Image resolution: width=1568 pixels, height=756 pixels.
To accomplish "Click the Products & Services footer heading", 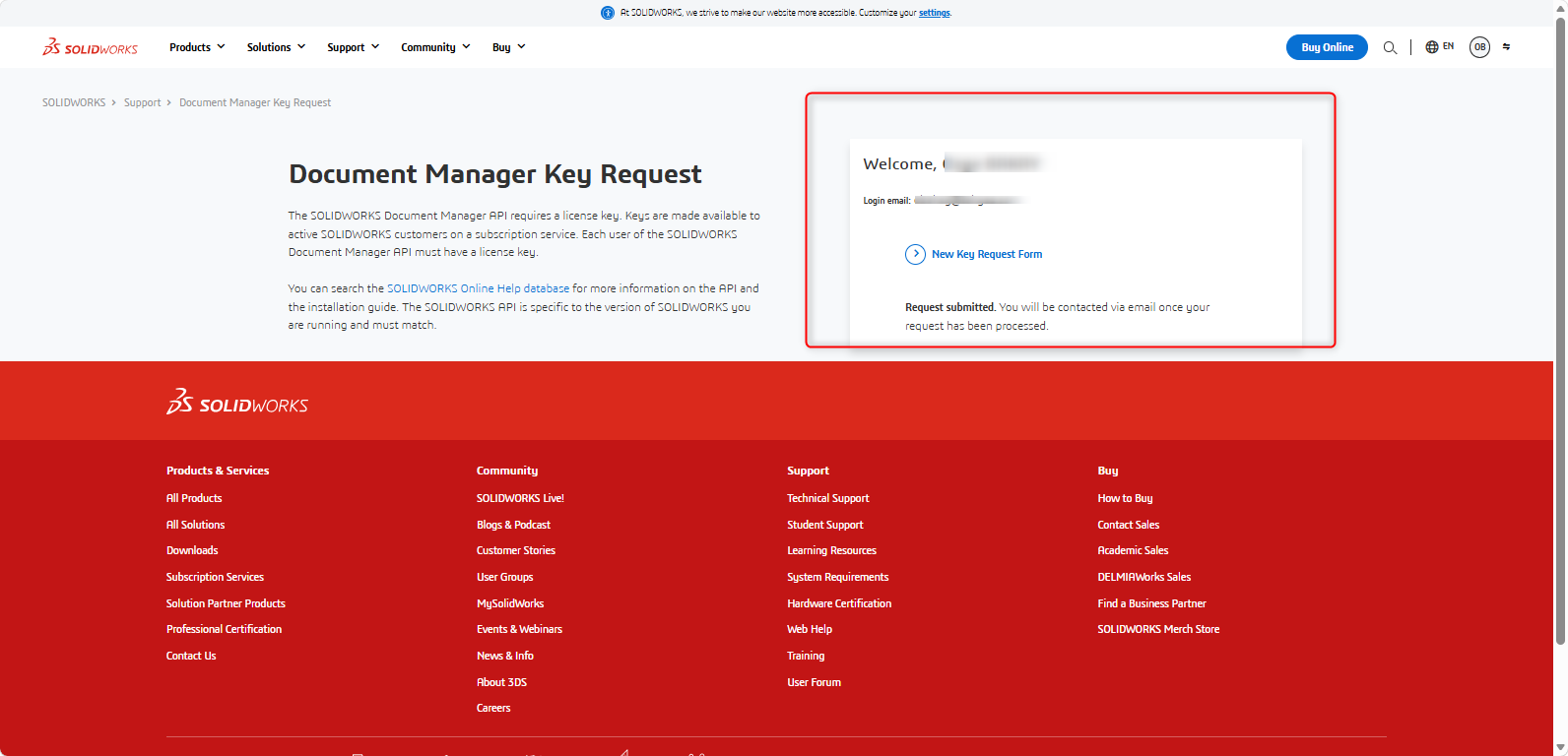I will [218, 471].
